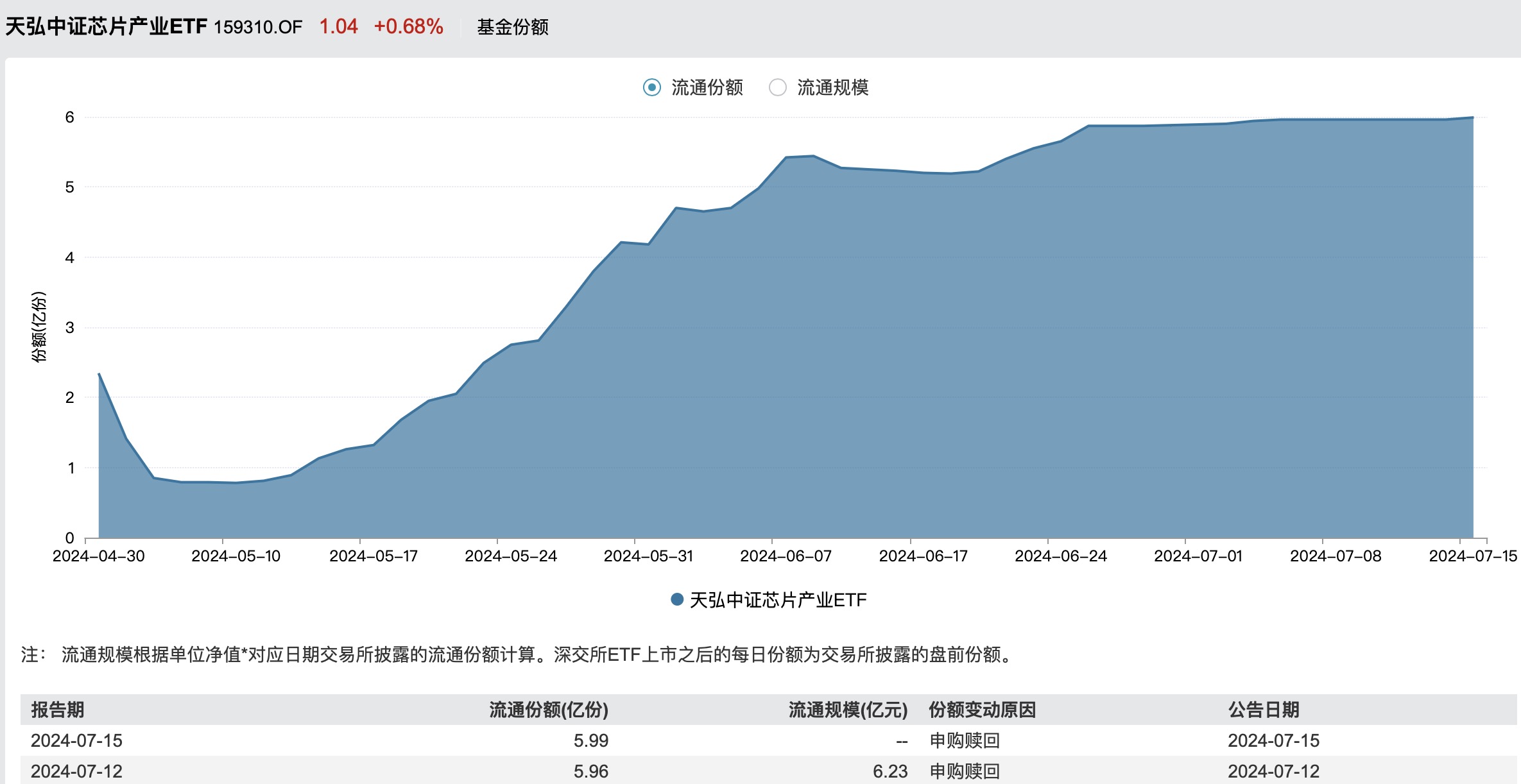Select the 流通份额 radio button

tap(652, 87)
